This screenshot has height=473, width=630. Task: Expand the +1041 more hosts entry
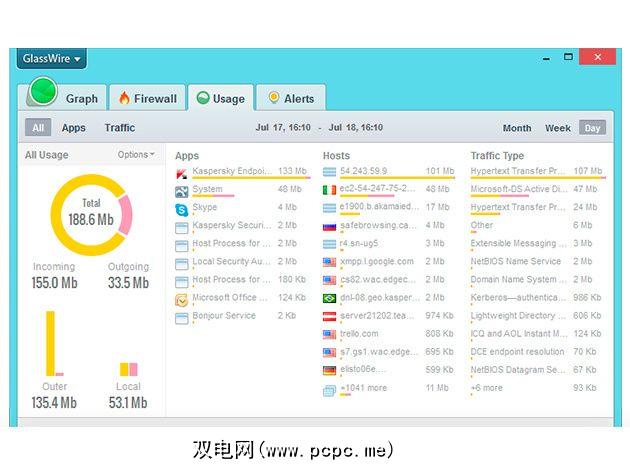pos(388,388)
